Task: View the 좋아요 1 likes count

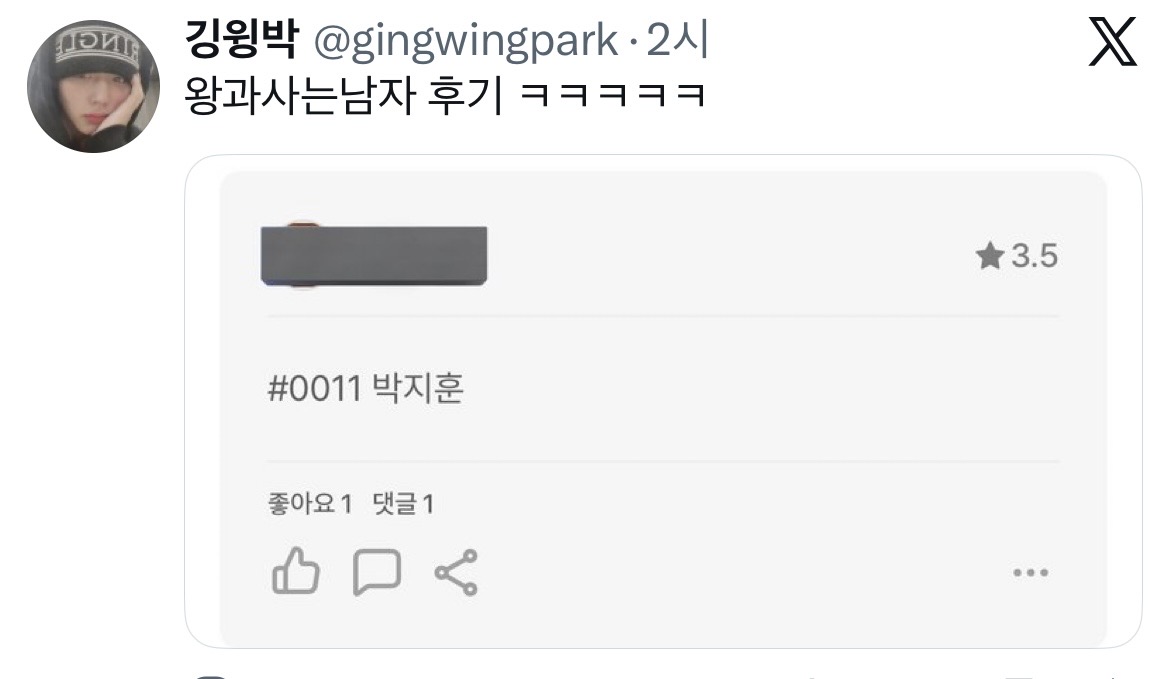Action: (x=310, y=504)
